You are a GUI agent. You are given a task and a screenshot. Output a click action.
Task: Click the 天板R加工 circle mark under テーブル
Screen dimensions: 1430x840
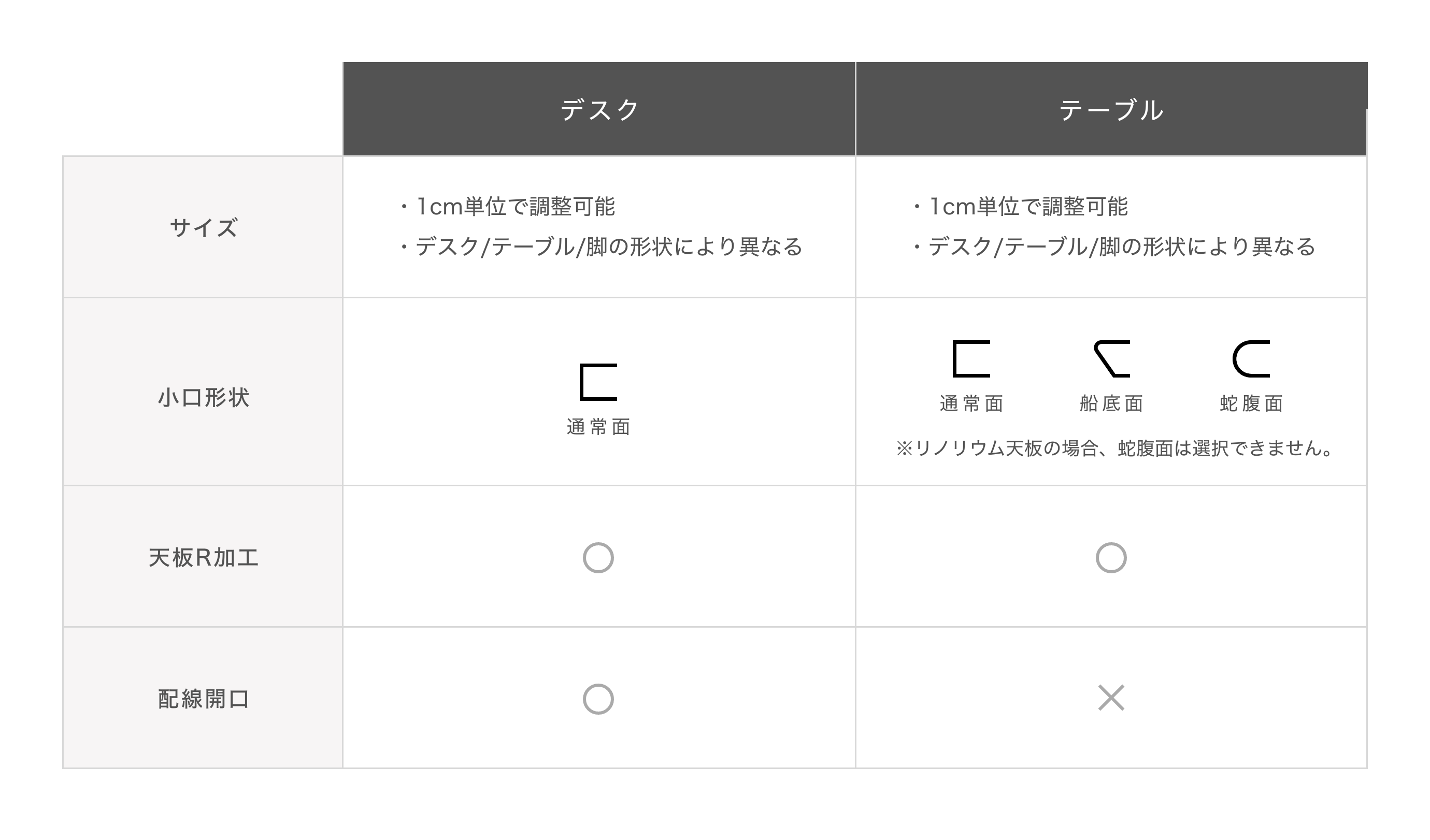1110,558
